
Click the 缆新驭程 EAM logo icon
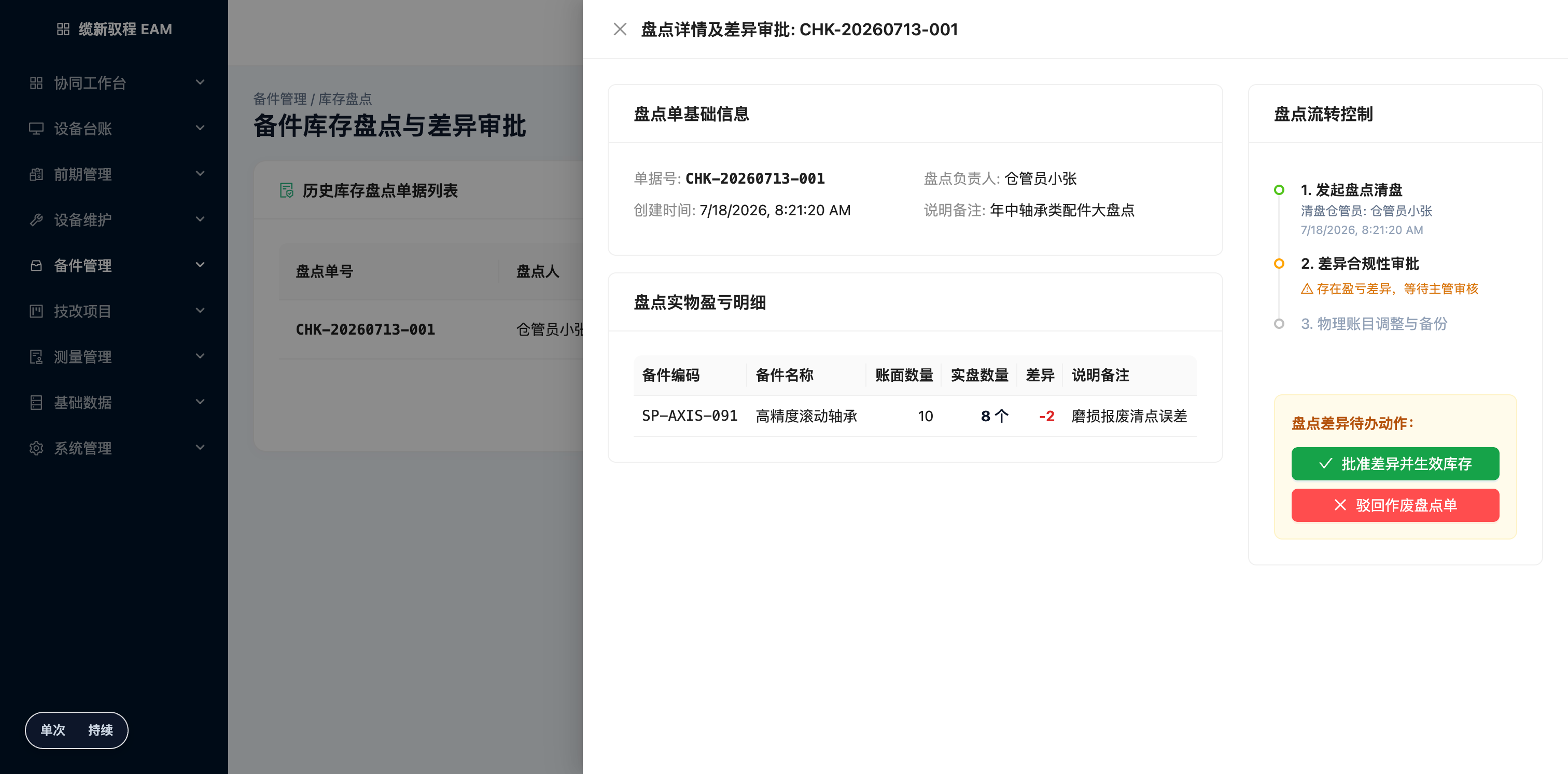(63, 29)
